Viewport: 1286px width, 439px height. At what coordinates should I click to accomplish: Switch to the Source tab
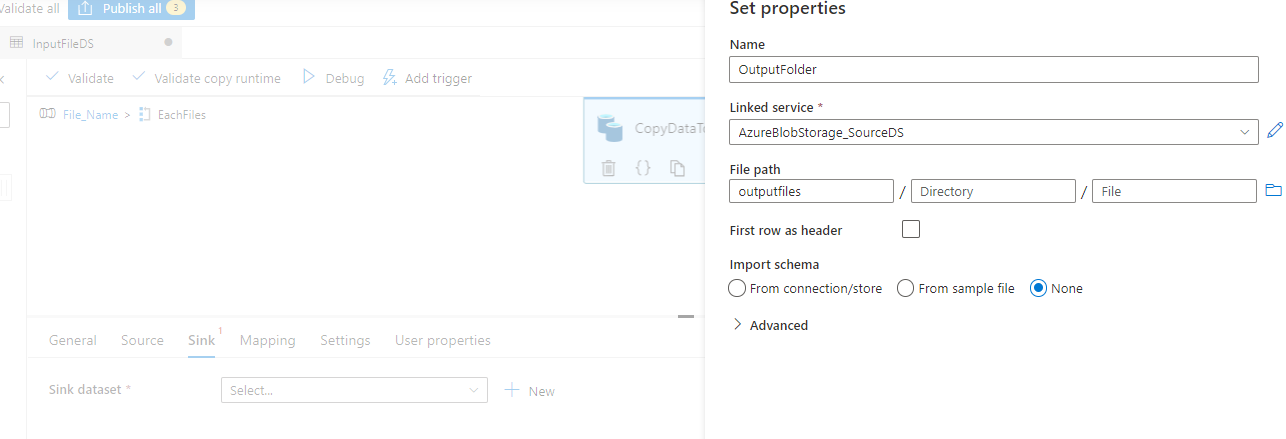pos(142,340)
